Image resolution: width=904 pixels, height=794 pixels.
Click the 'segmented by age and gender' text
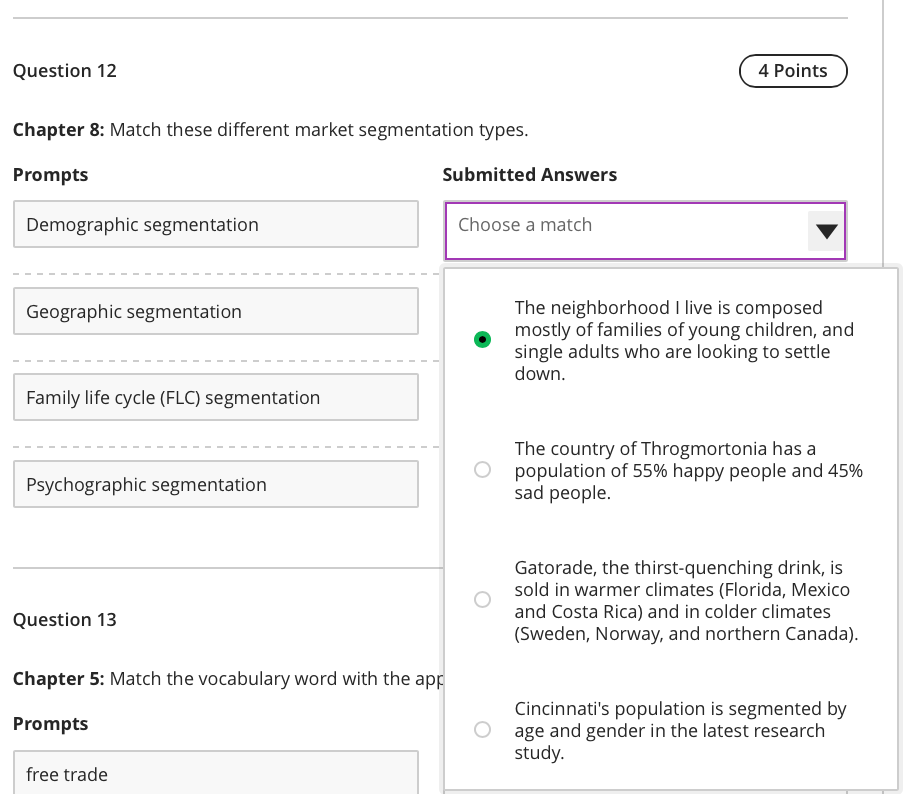coord(680,731)
